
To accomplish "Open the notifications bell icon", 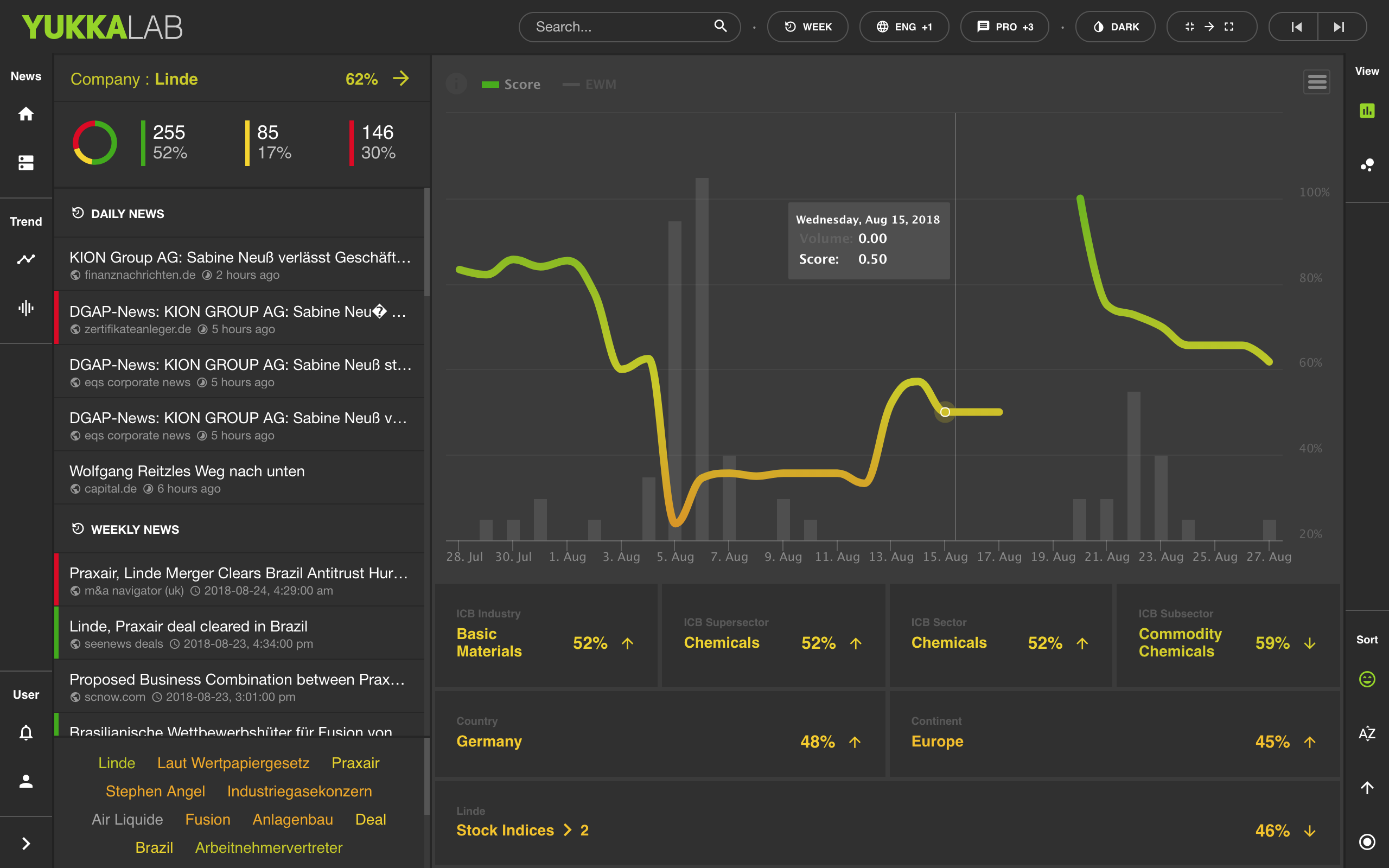I will [x=26, y=732].
